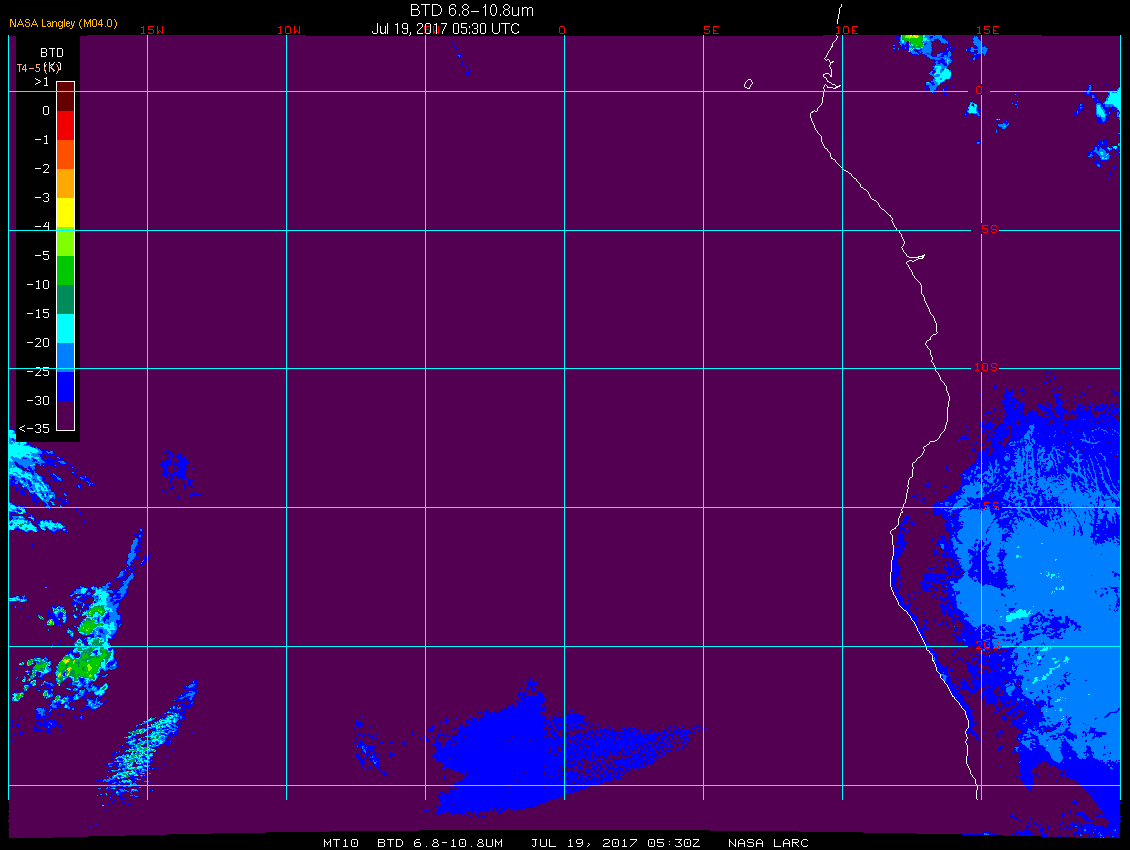Click the green swatch between -5 and -10
Image resolution: width=1130 pixels, height=850 pixels.
click(66, 270)
